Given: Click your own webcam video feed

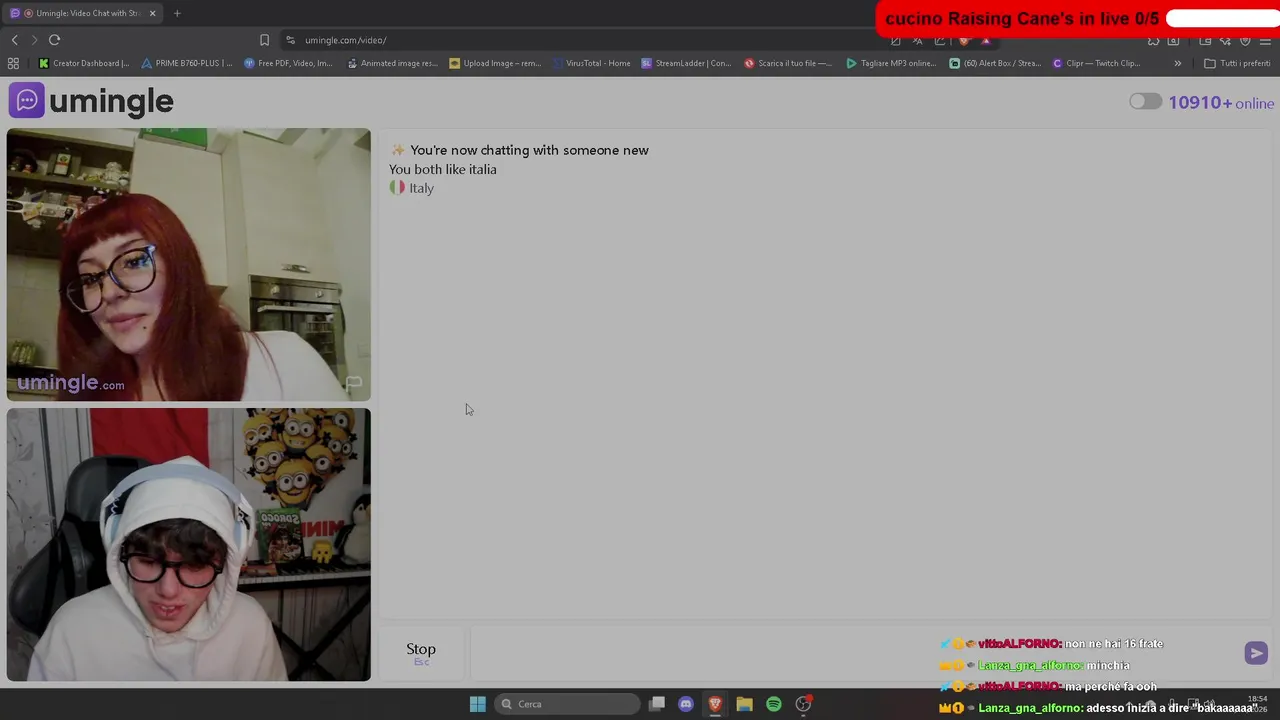Looking at the screenshot, I should pos(188,545).
